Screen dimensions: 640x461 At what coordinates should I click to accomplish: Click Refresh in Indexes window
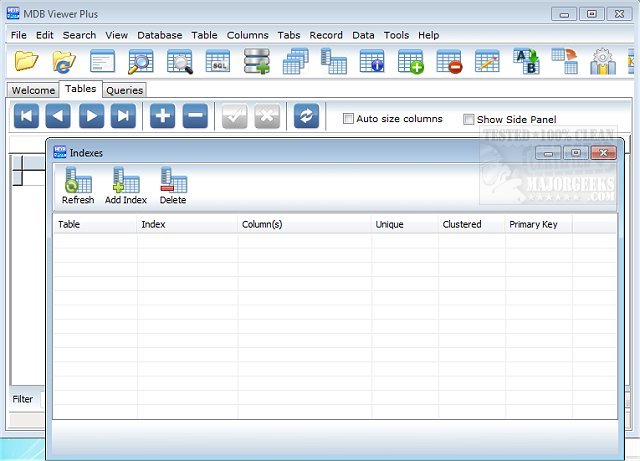tap(78, 185)
